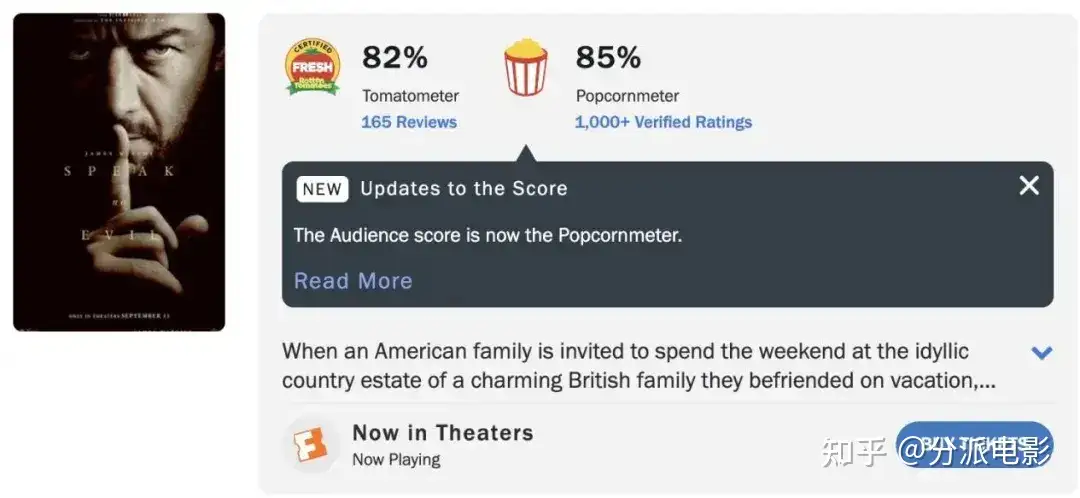
Task: Dismiss the Updates to the Score popup
Action: click(1029, 185)
